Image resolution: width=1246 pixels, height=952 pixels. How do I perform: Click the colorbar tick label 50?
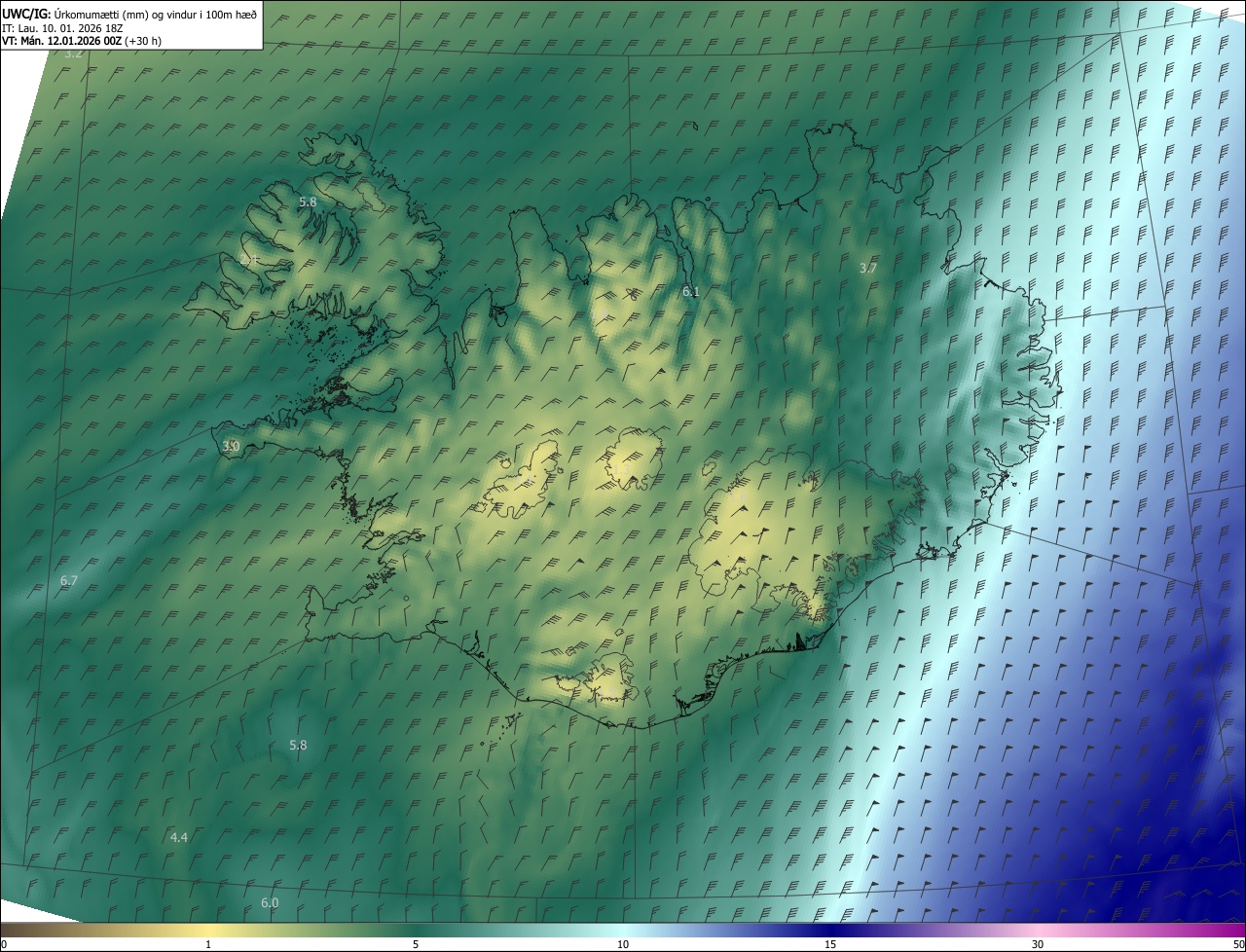pyautogui.click(x=1238, y=944)
